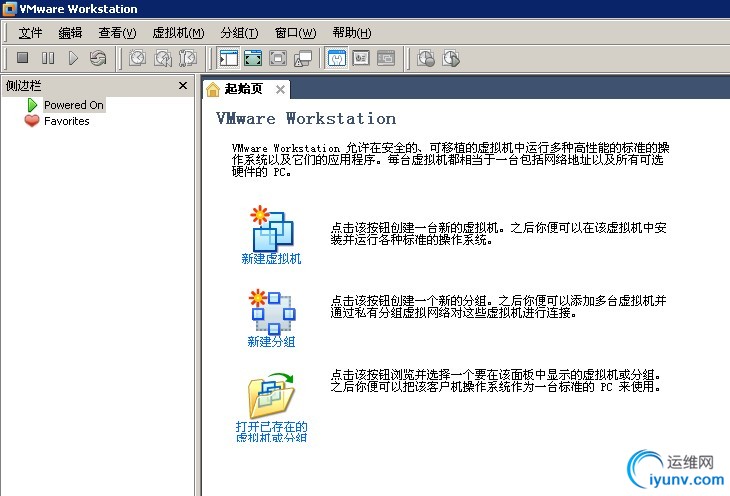Click the open existing VM folder icon
The width and height of the screenshot is (730, 496).
[271, 394]
